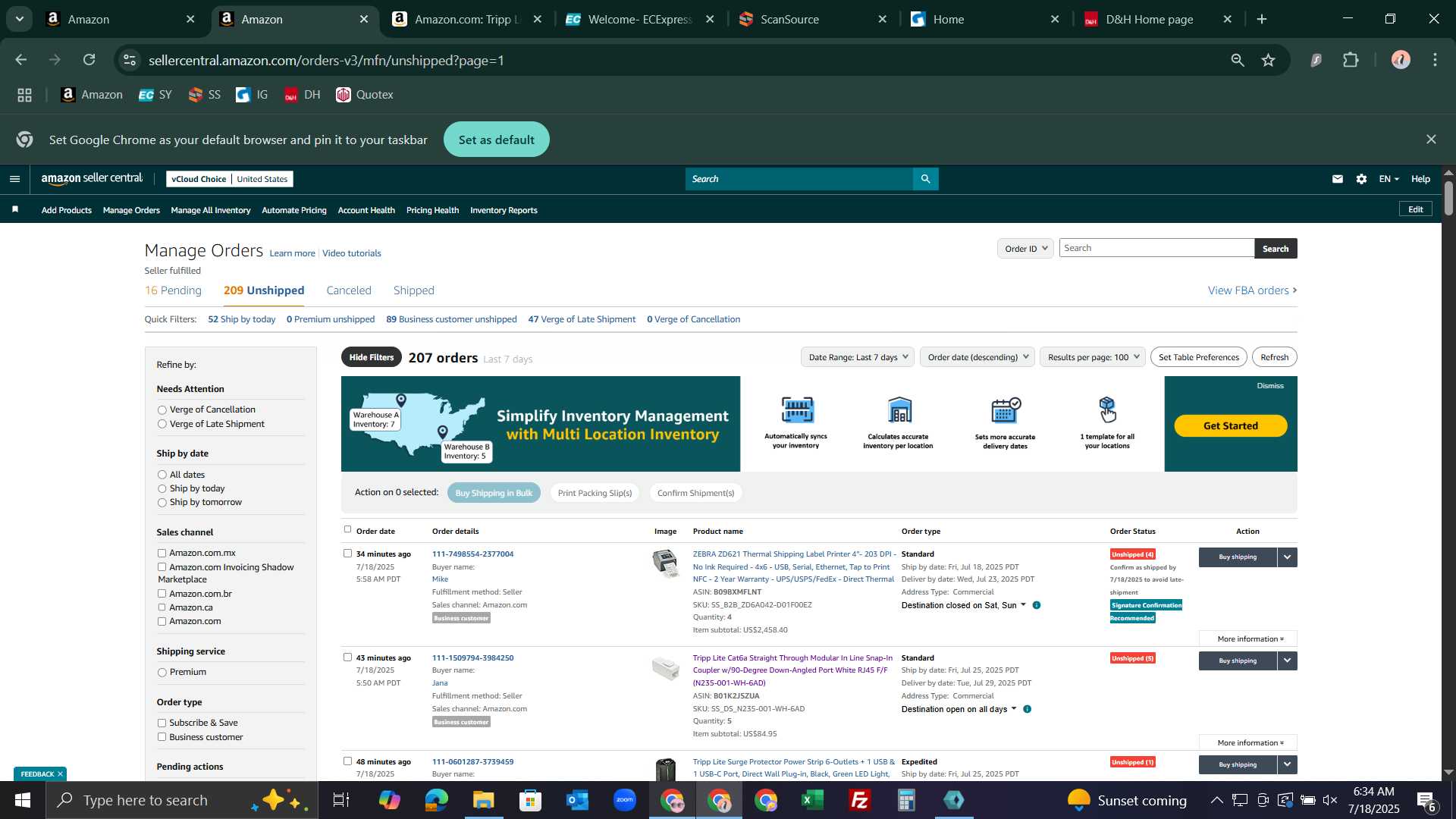Check the Business customer order type box
The image size is (1456, 819).
pyautogui.click(x=162, y=737)
